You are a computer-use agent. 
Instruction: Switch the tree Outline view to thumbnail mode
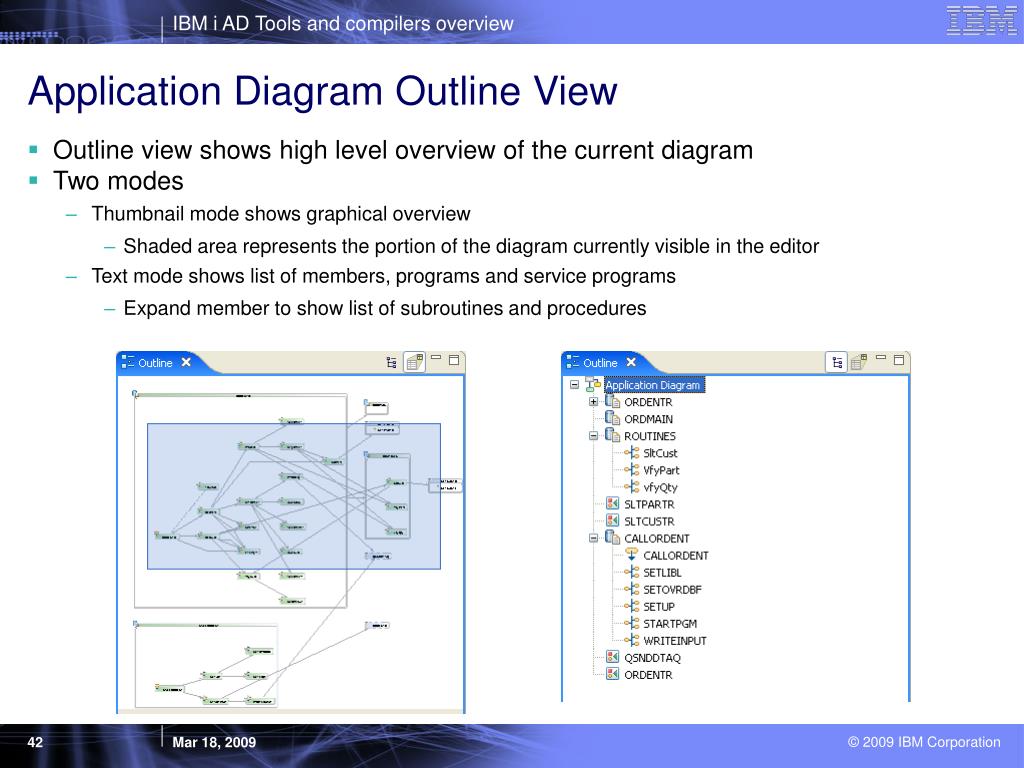[859, 361]
